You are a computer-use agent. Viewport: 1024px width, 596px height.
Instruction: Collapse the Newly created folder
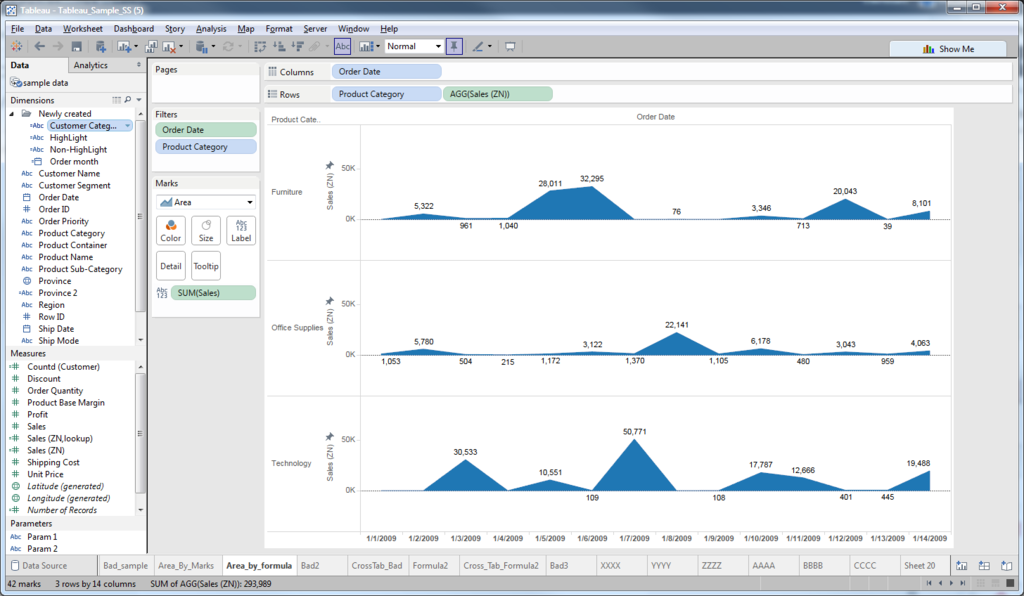coord(12,114)
